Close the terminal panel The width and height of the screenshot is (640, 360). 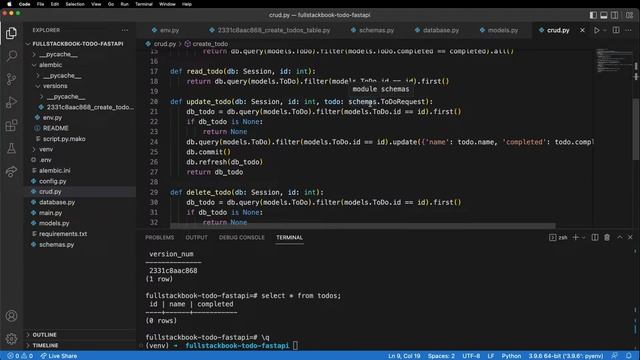pyautogui.click(x=630, y=237)
